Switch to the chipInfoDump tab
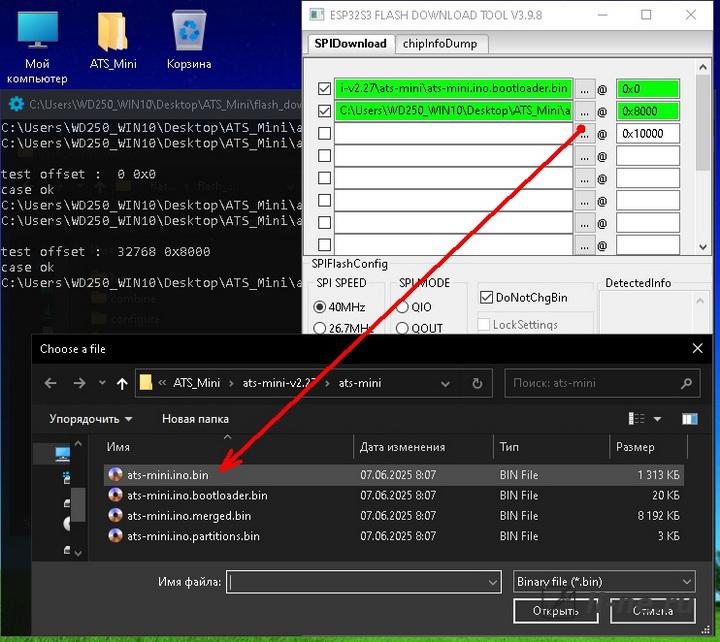Viewport: 720px width, 642px height. click(x=440, y=44)
